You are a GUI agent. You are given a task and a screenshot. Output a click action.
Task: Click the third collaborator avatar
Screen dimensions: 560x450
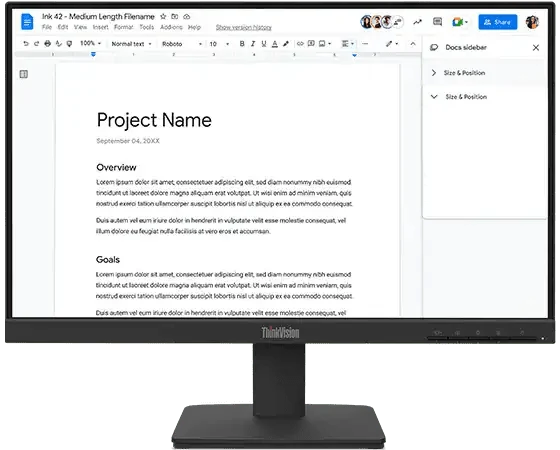point(387,22)
